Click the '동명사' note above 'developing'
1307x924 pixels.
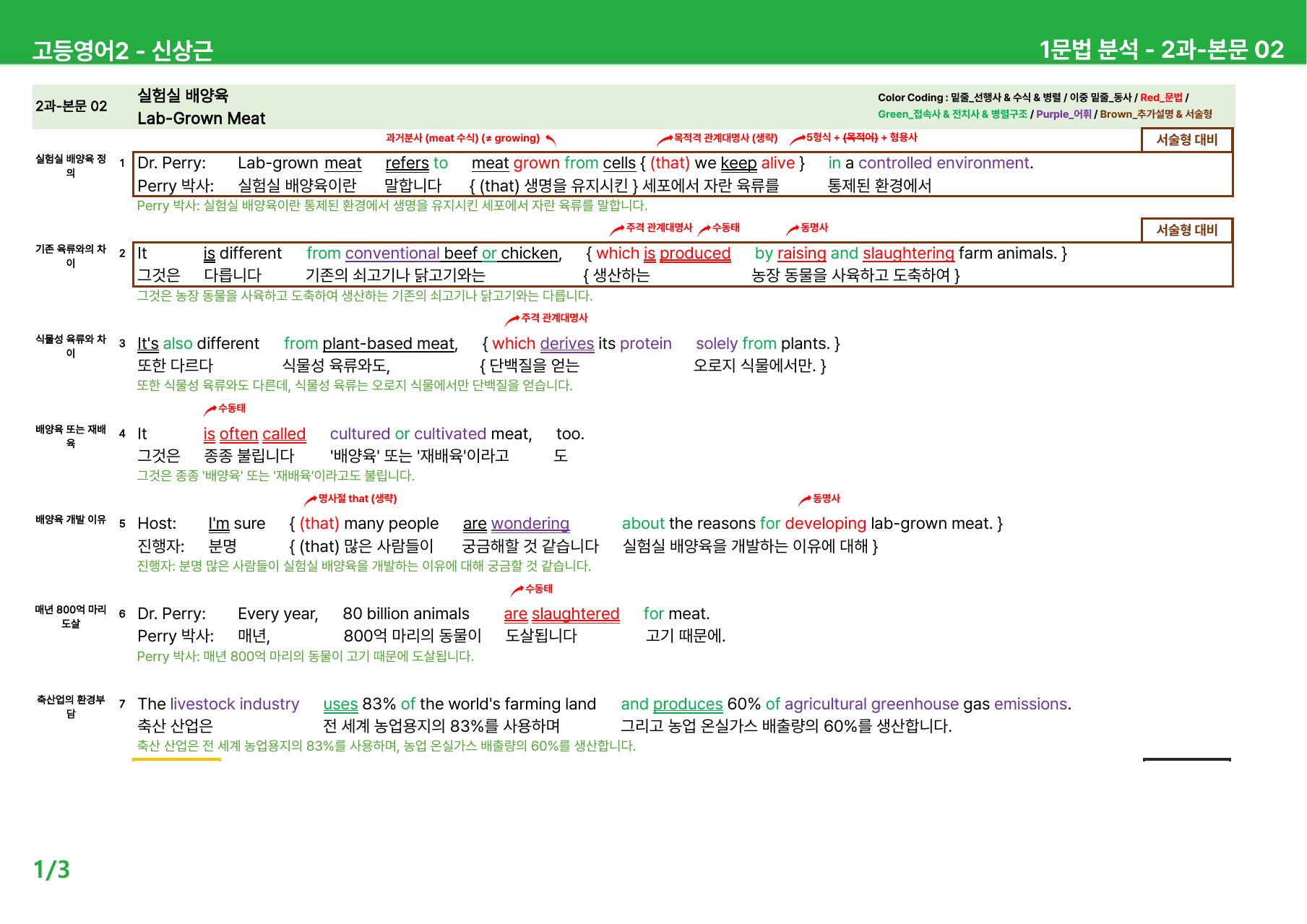[x=827, y=498]
